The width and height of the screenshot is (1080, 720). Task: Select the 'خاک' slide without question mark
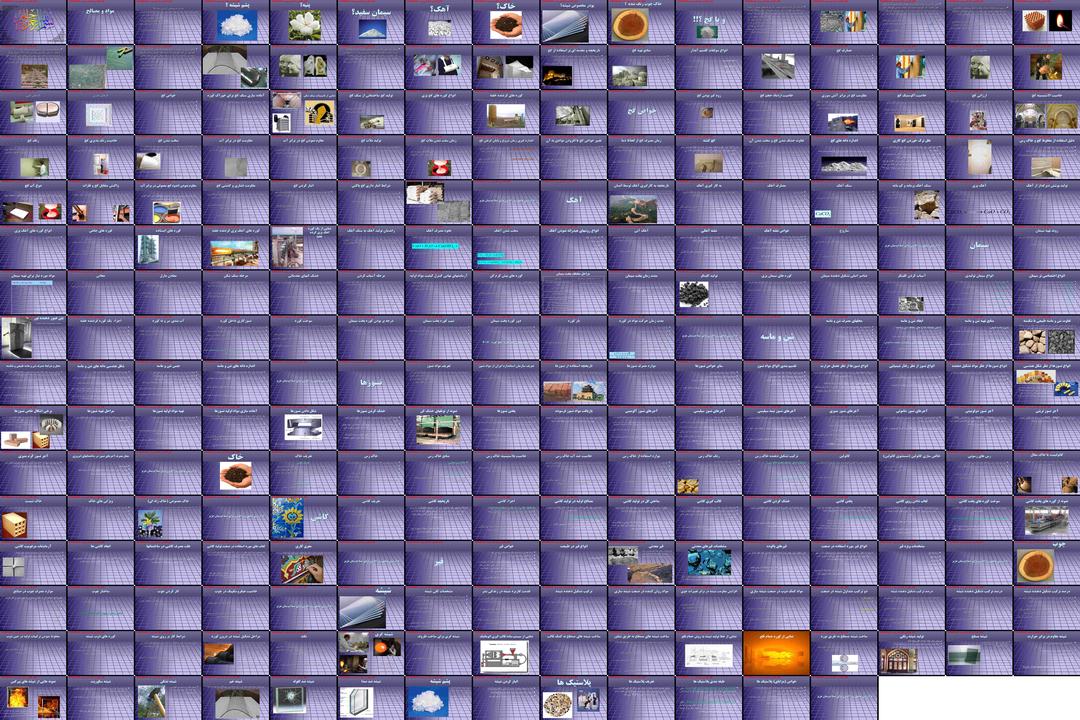236,473
